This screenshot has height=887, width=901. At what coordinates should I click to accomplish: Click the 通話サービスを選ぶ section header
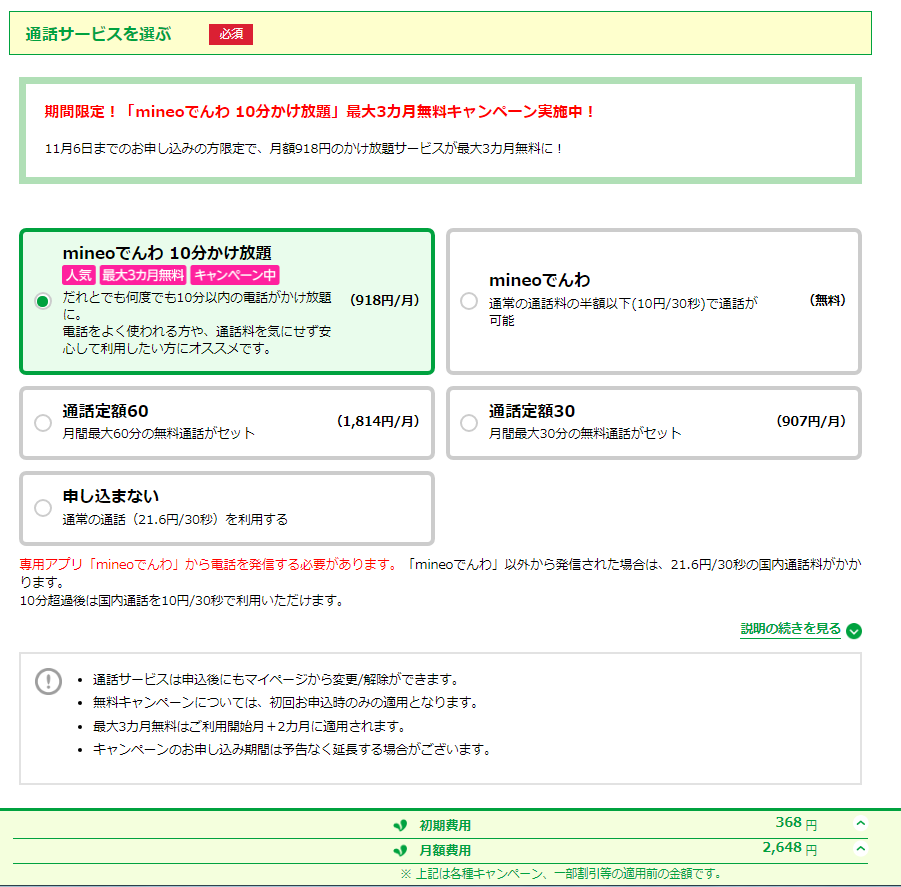coord(98,34)
